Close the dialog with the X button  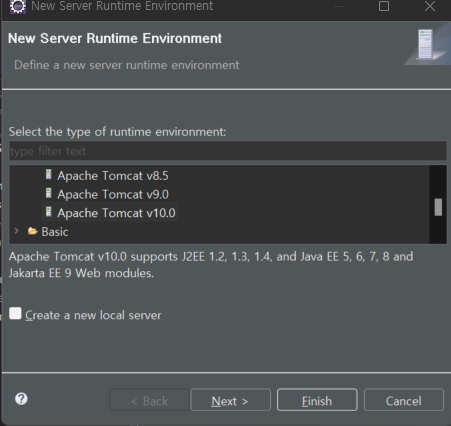430,6
